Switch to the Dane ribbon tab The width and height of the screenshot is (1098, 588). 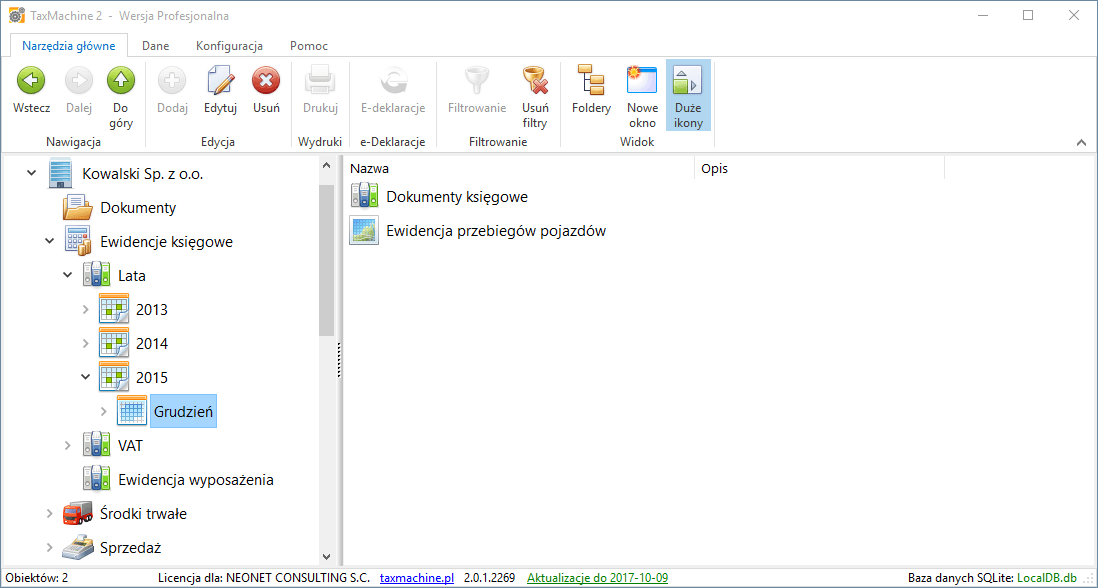[155, 46]
